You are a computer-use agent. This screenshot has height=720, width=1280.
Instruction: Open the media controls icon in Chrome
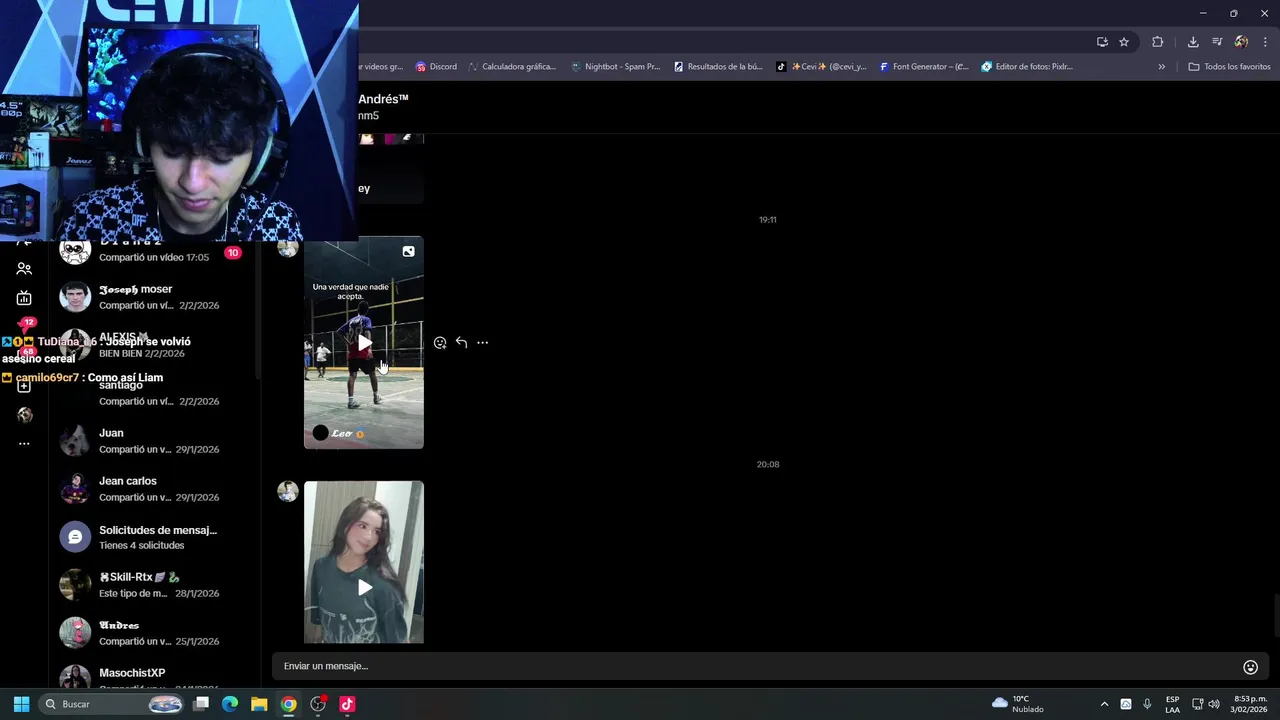(1217, 42)
